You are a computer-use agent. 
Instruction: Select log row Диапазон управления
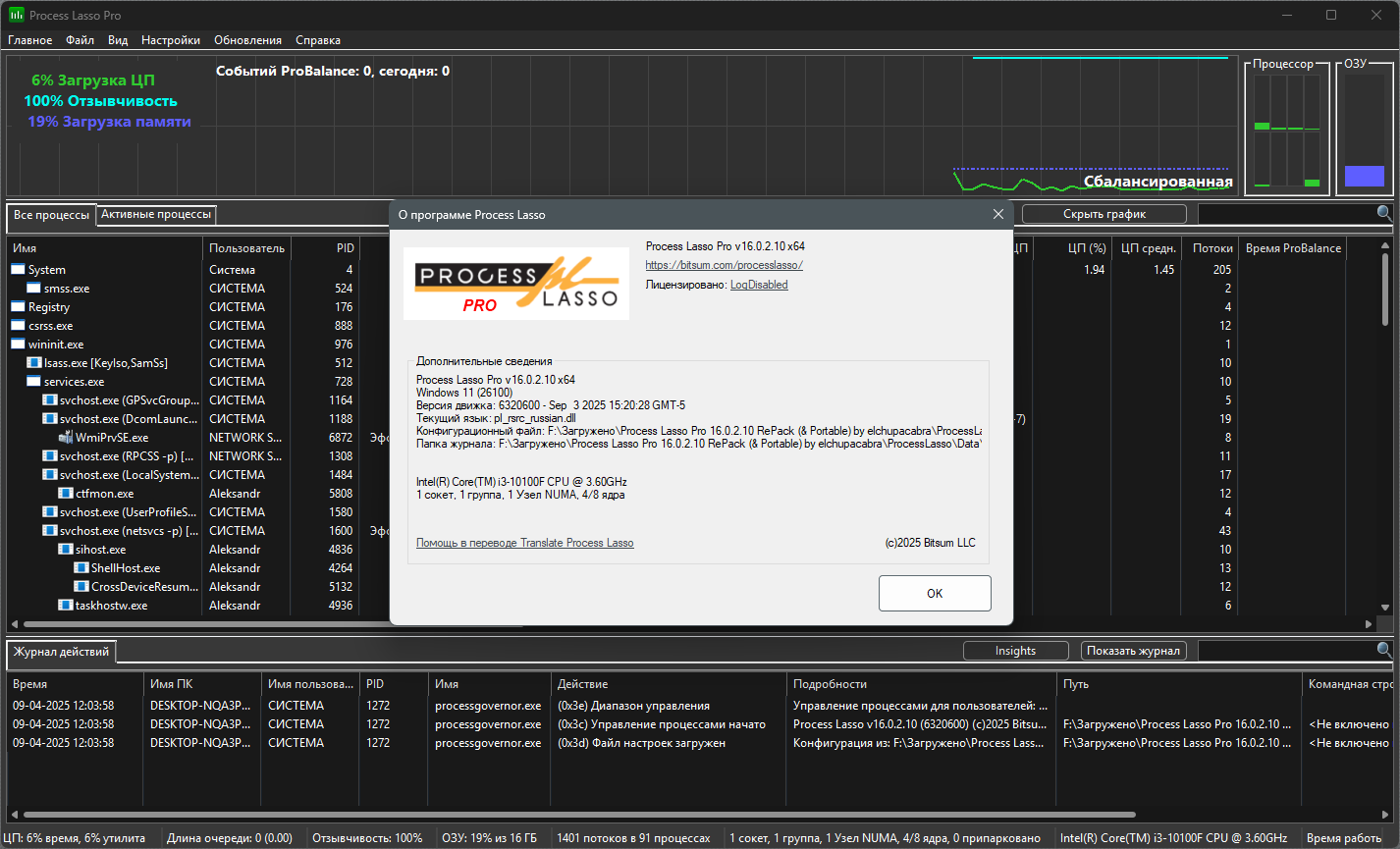(x=699, y=706)
